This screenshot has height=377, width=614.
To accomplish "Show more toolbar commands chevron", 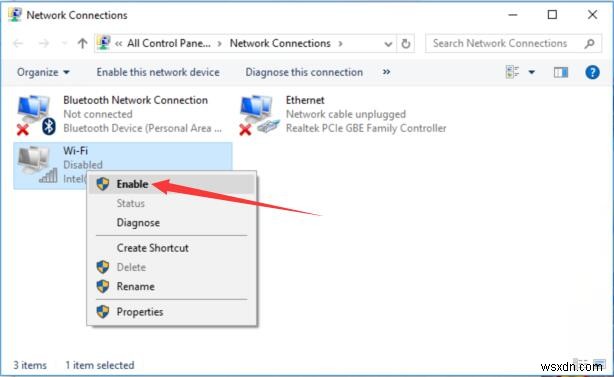I will tap(386, 72).
